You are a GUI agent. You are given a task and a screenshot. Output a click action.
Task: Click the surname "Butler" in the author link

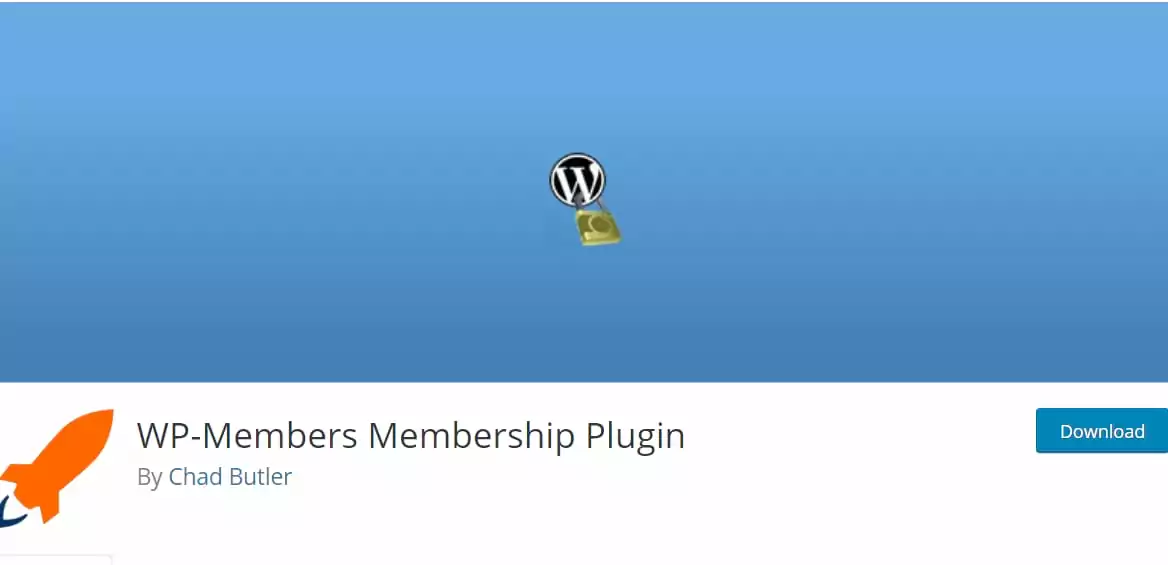coord(261,476)
